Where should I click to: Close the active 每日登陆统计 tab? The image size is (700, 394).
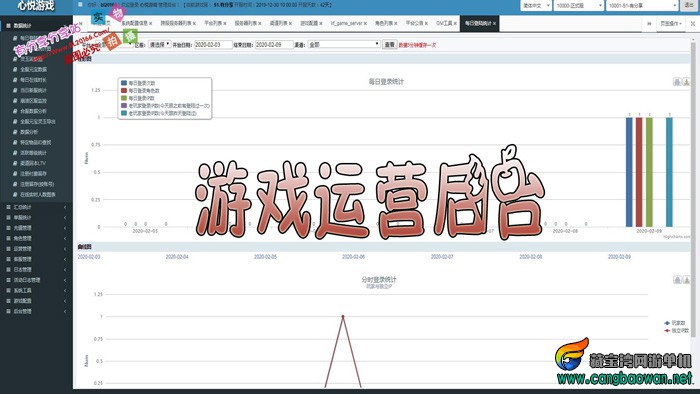click(x=494, y=23)
